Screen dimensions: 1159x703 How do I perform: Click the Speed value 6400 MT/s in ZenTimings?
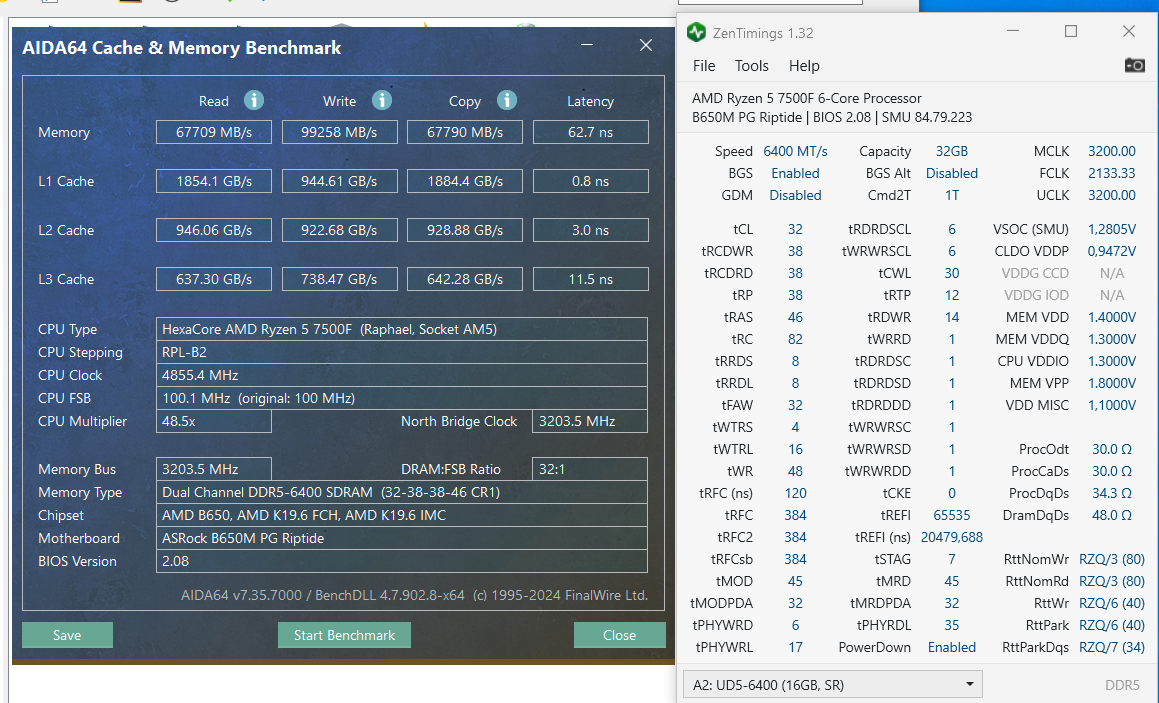[795, 151]
